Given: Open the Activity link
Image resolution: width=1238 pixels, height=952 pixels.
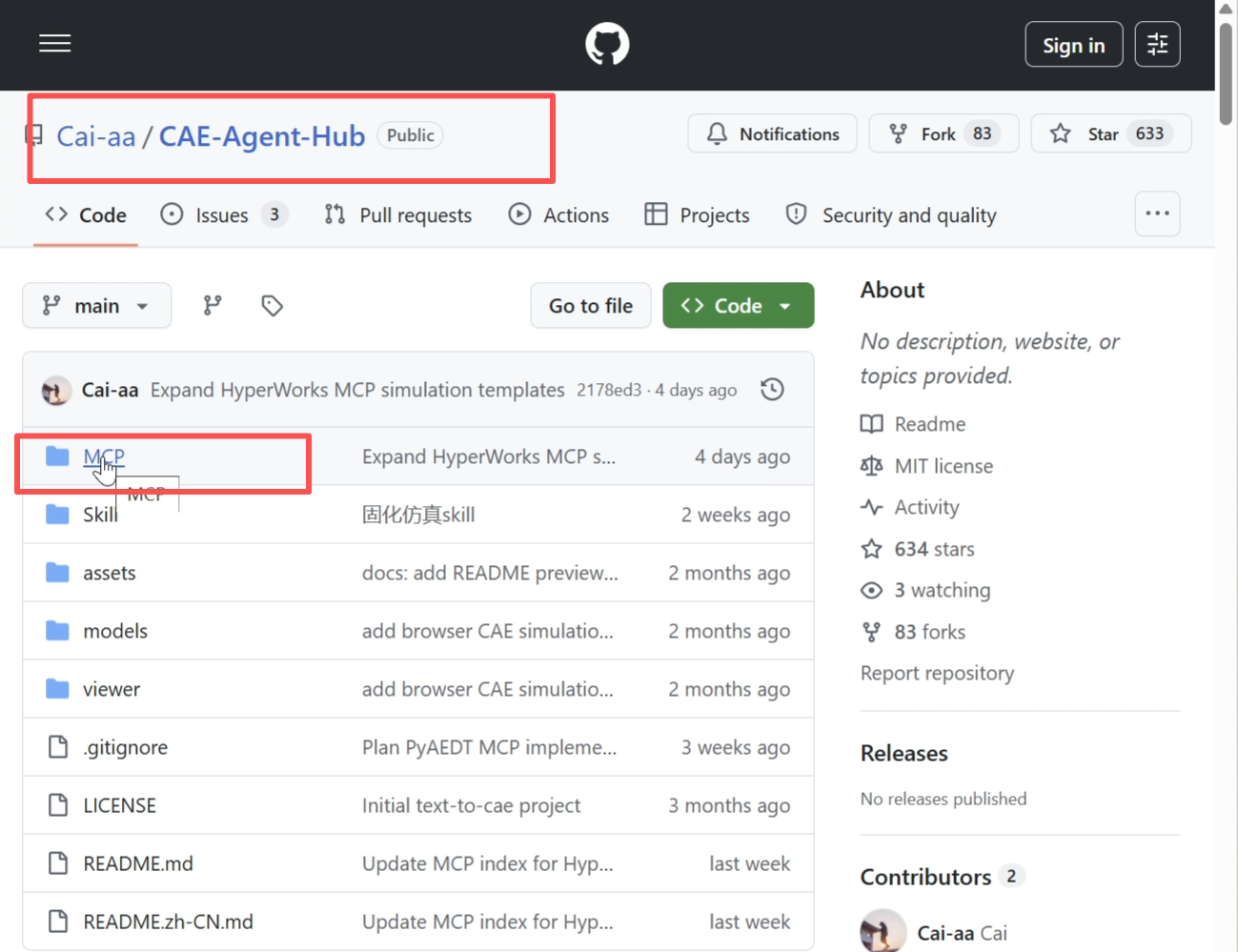Looking at the screenshot, I should (x=909, y=507).
